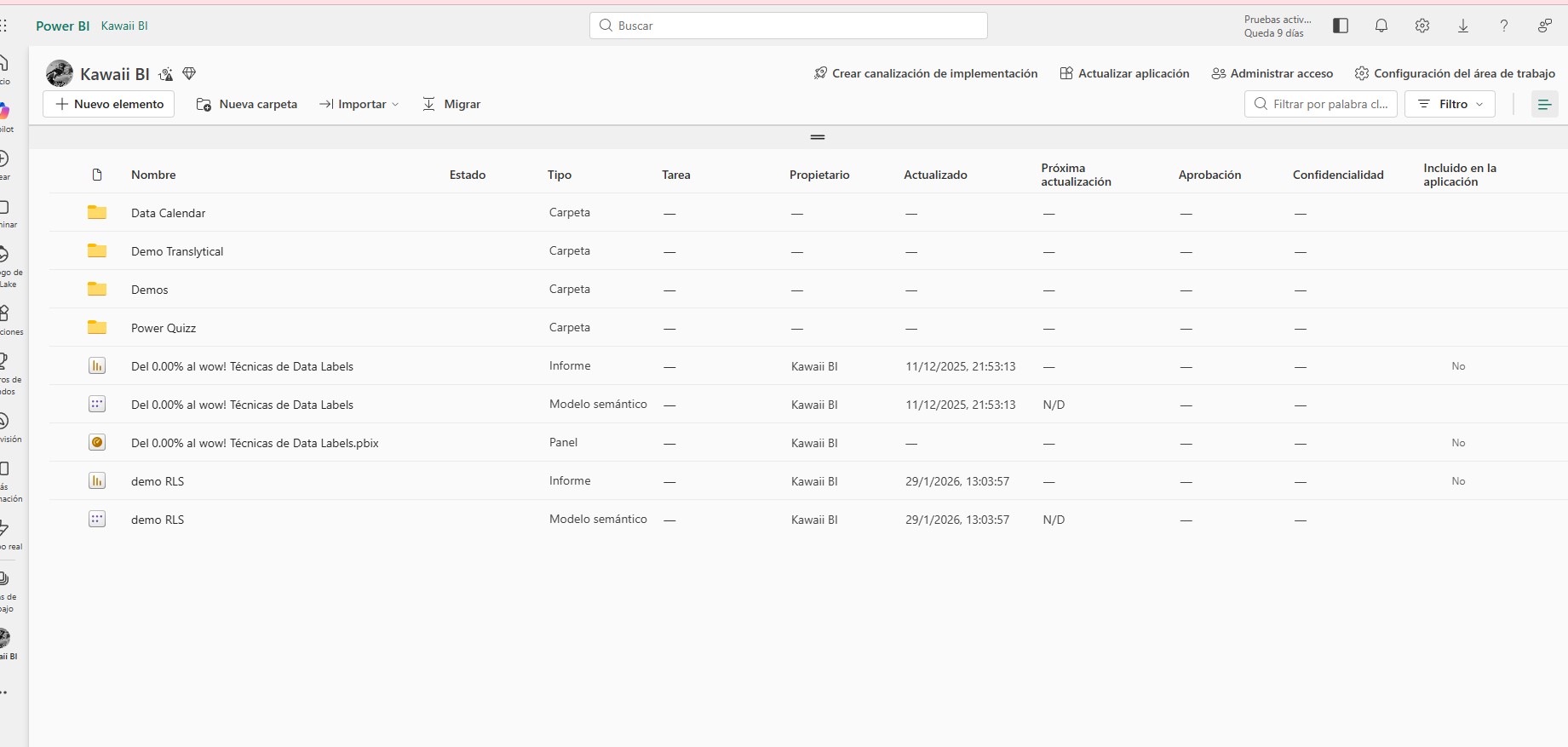This screenshot has height=747, width=1568.
Task: Click the Incluido en la aplicación header
Action: (x=1460, y=175)
